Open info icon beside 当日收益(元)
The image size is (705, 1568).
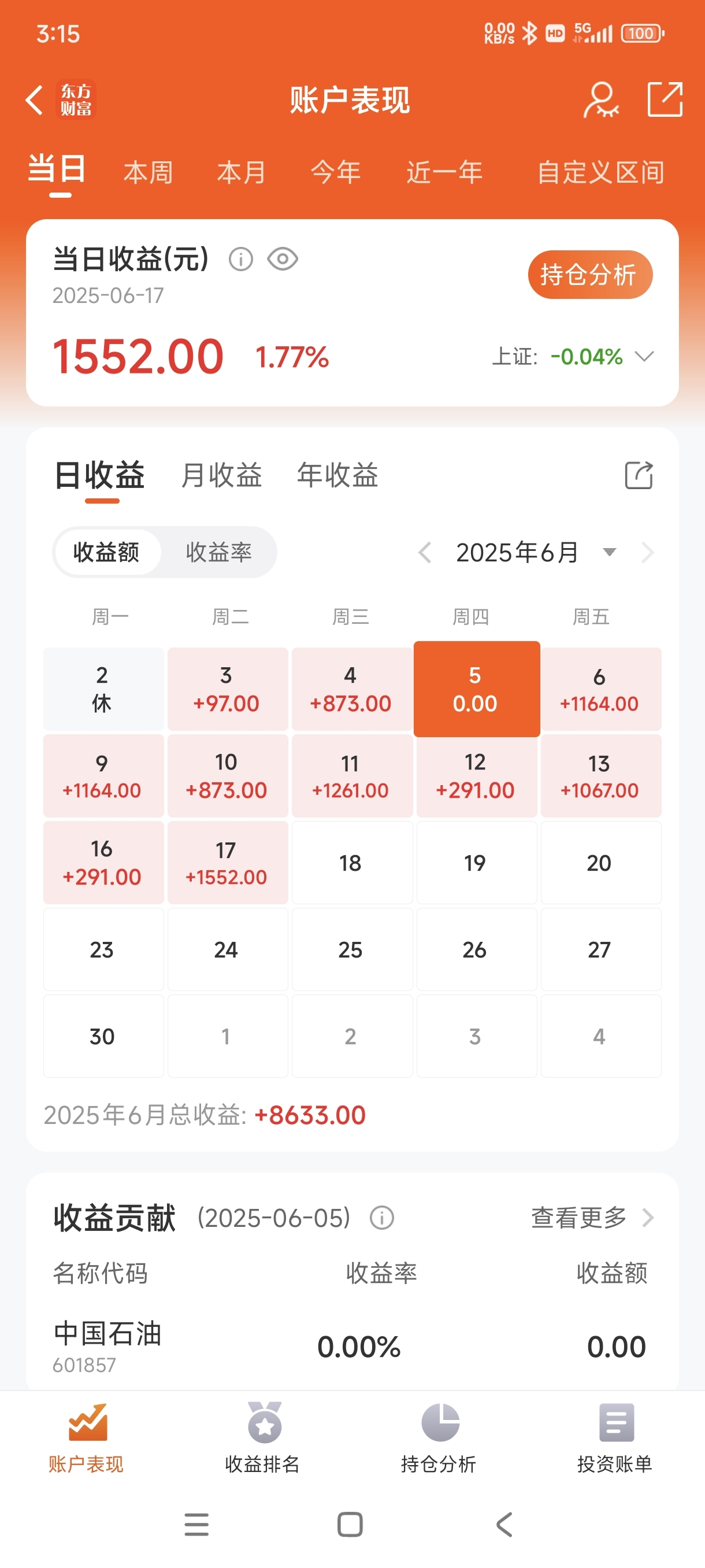pyautogui.click(x=240, y=259)
